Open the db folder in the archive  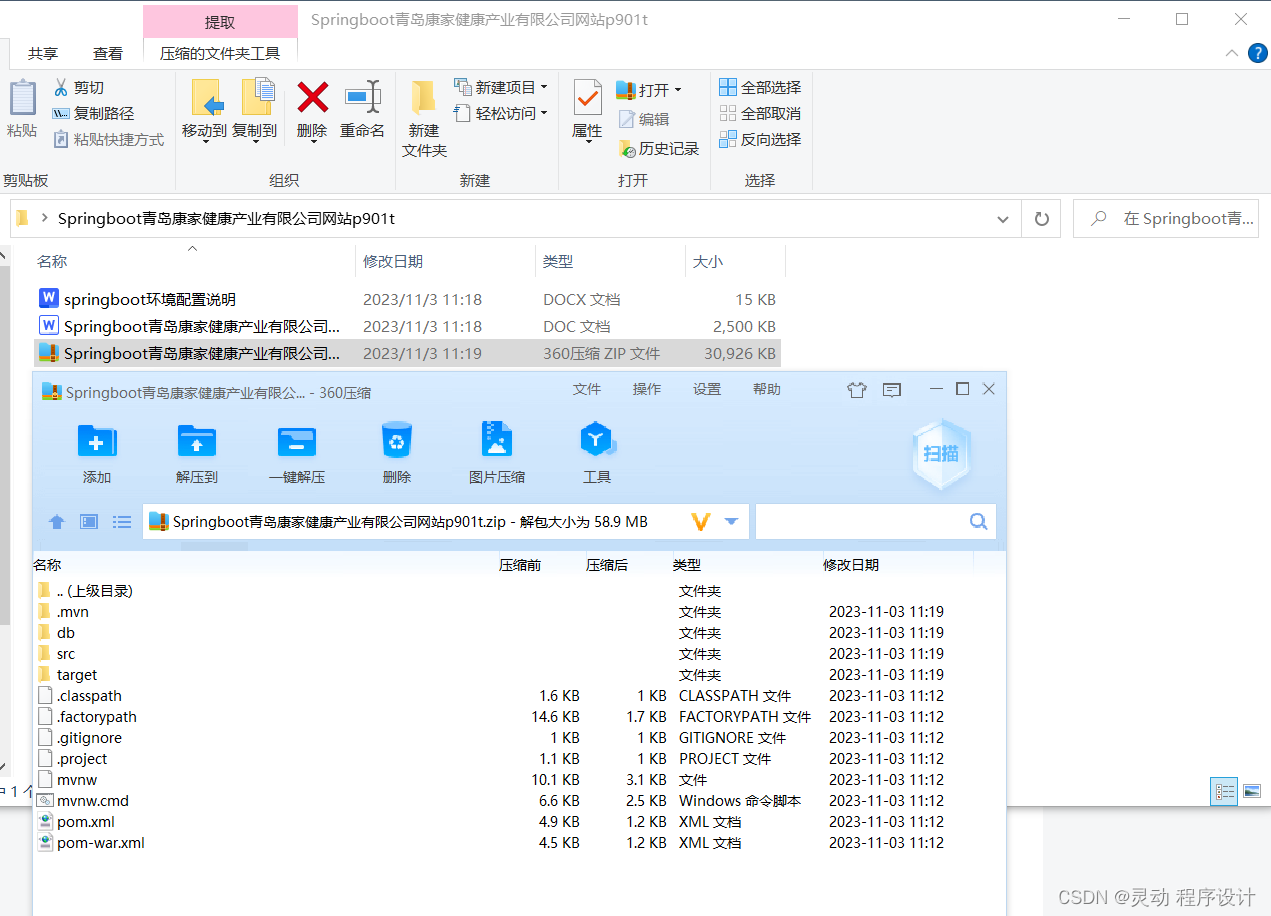coord(66,633)
